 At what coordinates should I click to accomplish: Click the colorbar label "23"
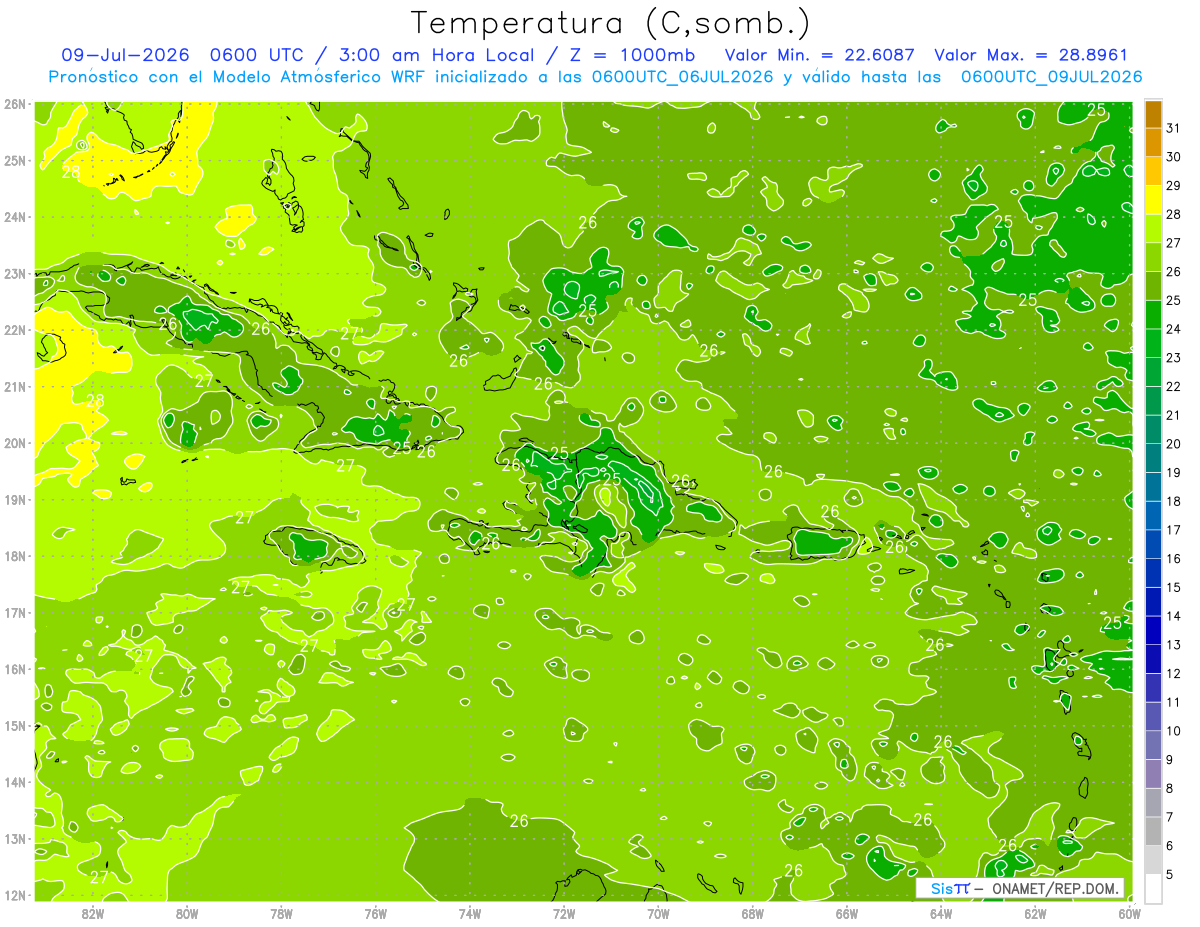1174,358
